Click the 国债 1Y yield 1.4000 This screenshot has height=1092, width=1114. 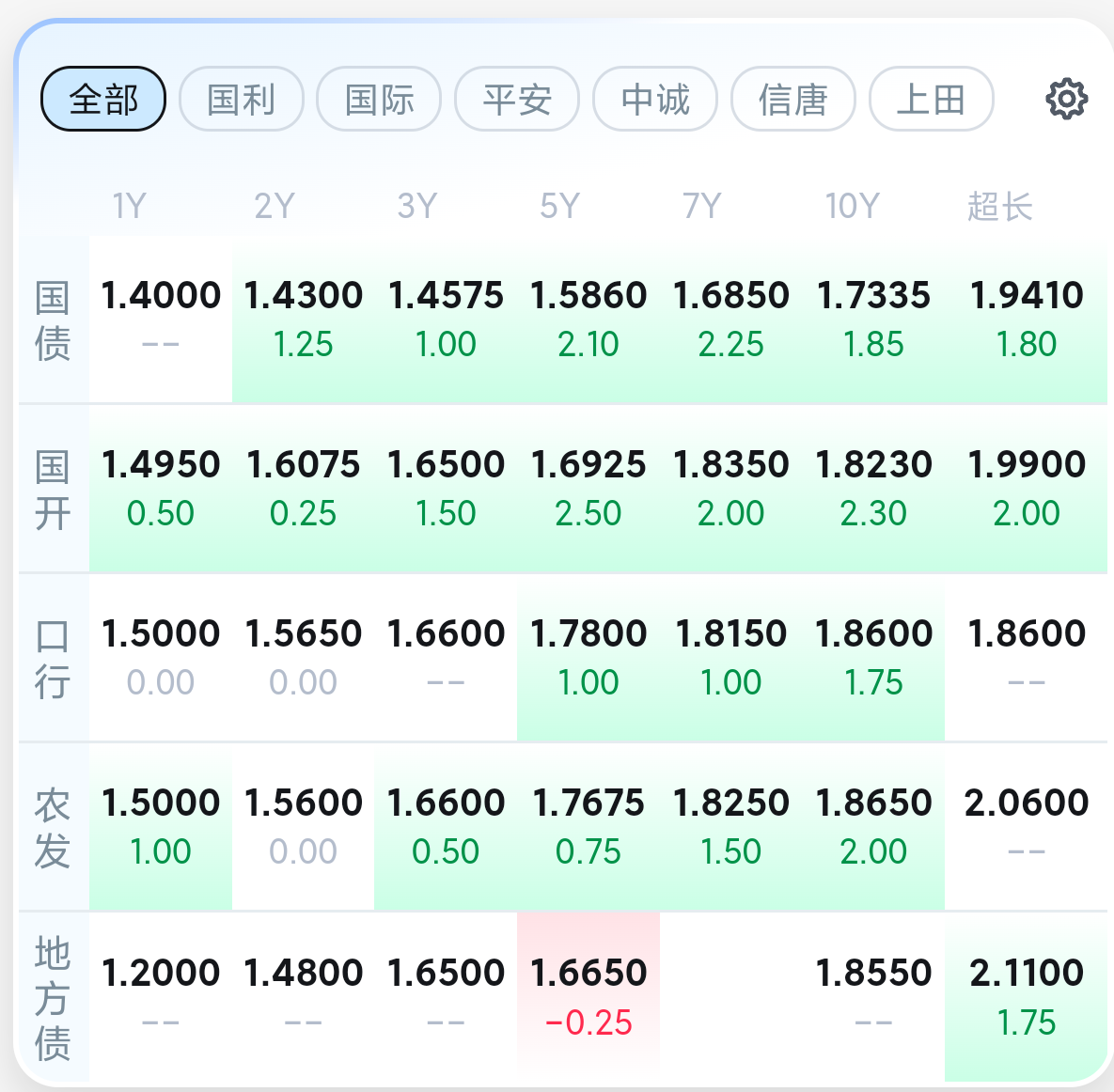pos(161,295)
